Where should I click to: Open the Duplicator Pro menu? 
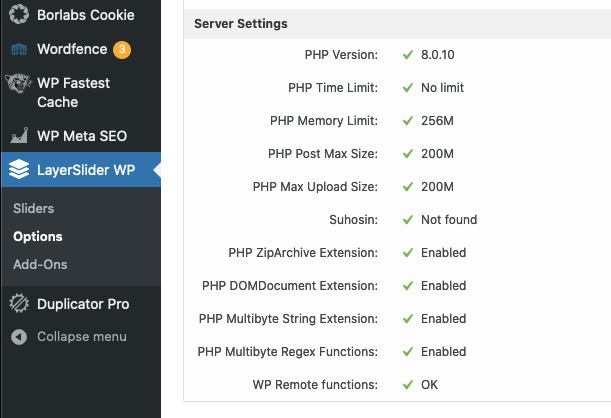point(81,303)
